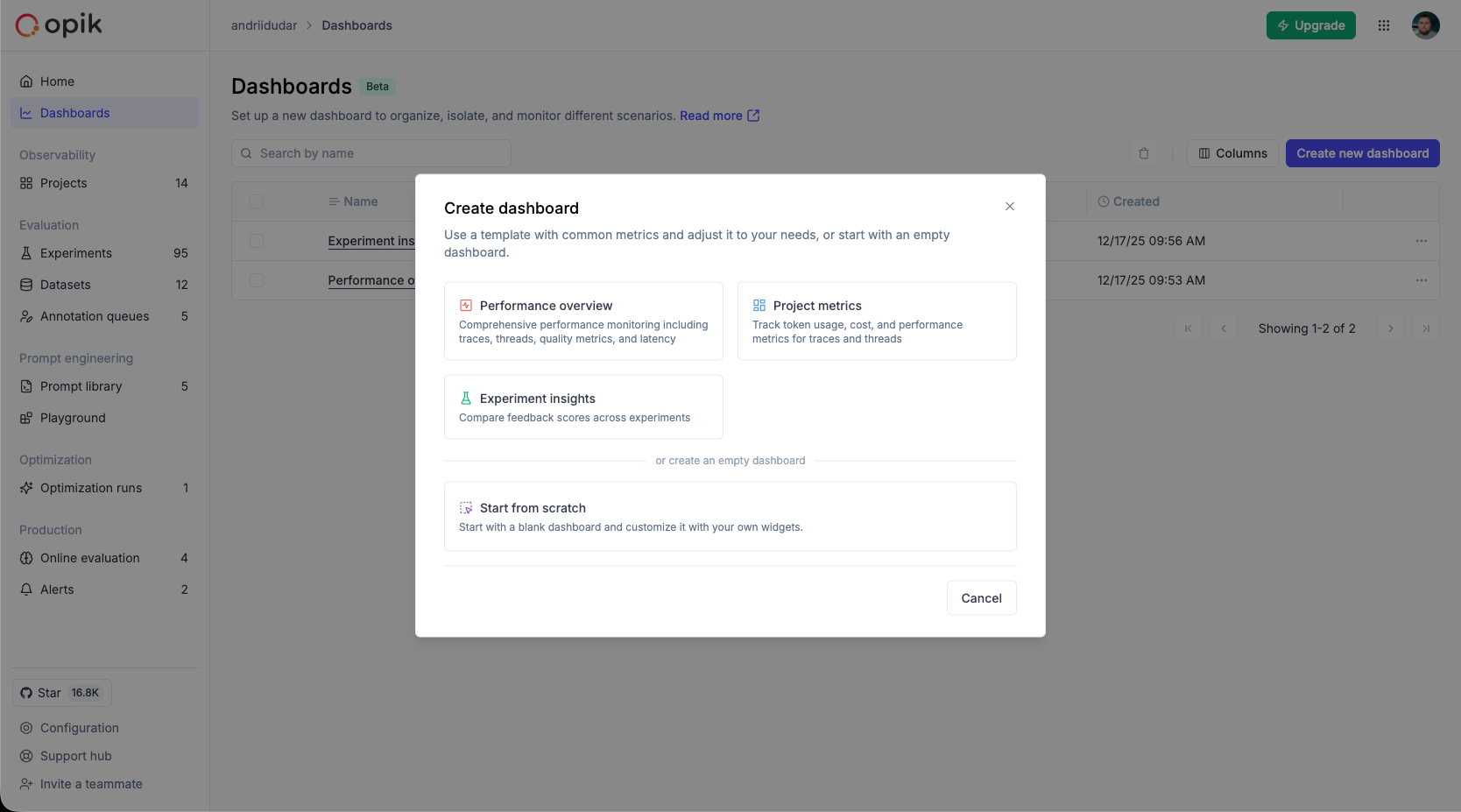Switch to the Home section
This screenshot has height=812, width=1461.
[56, 81]
